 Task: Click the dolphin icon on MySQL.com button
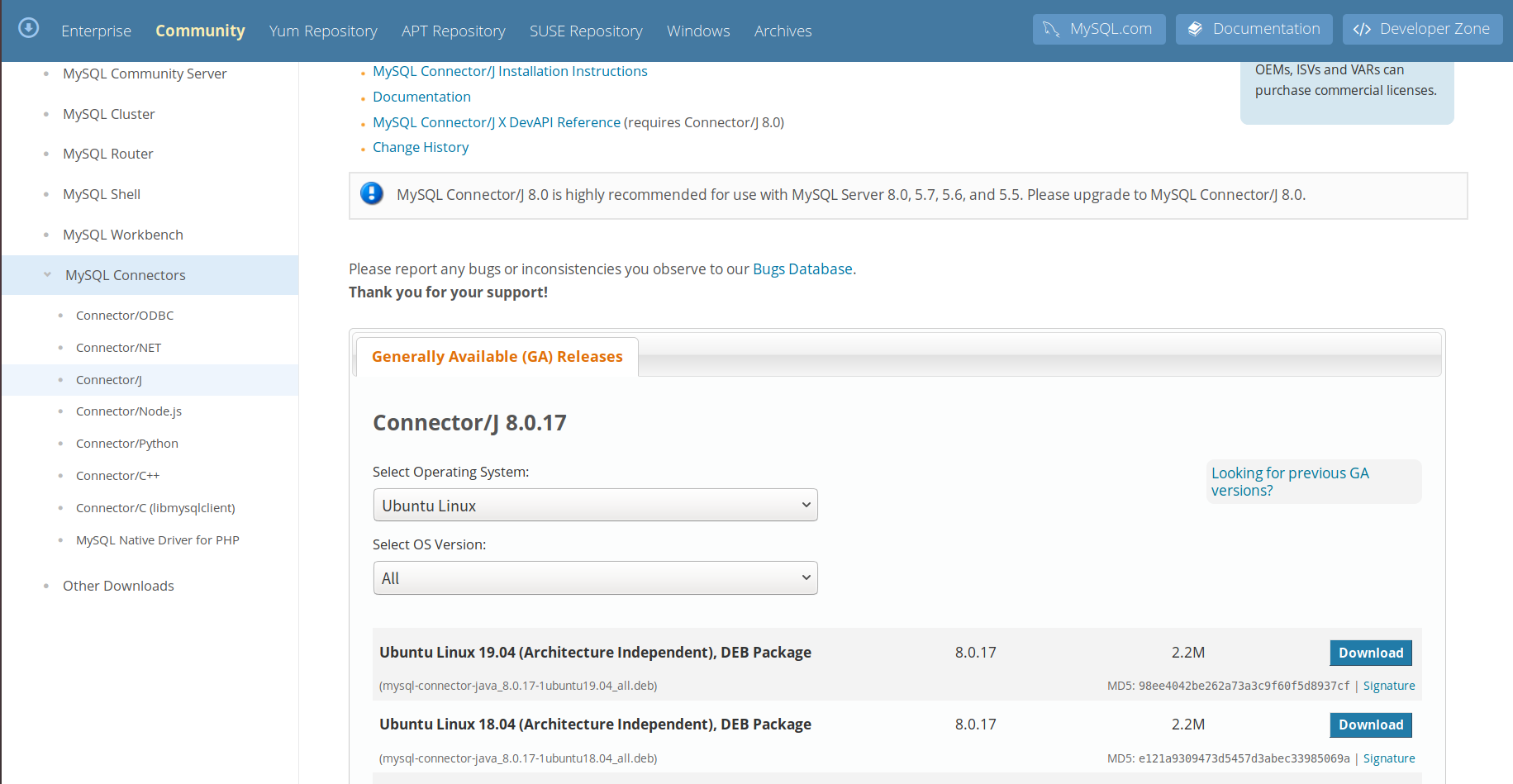point(1051,29)
